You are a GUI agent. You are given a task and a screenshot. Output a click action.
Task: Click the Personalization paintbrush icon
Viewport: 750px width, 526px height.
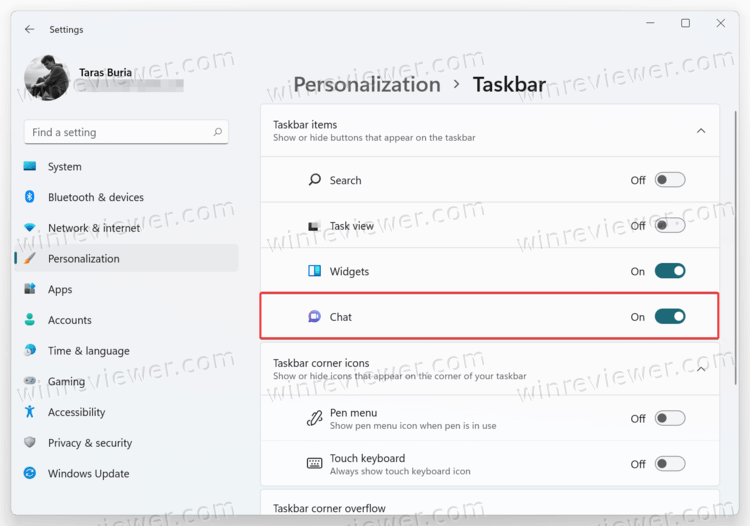(30, 258)
